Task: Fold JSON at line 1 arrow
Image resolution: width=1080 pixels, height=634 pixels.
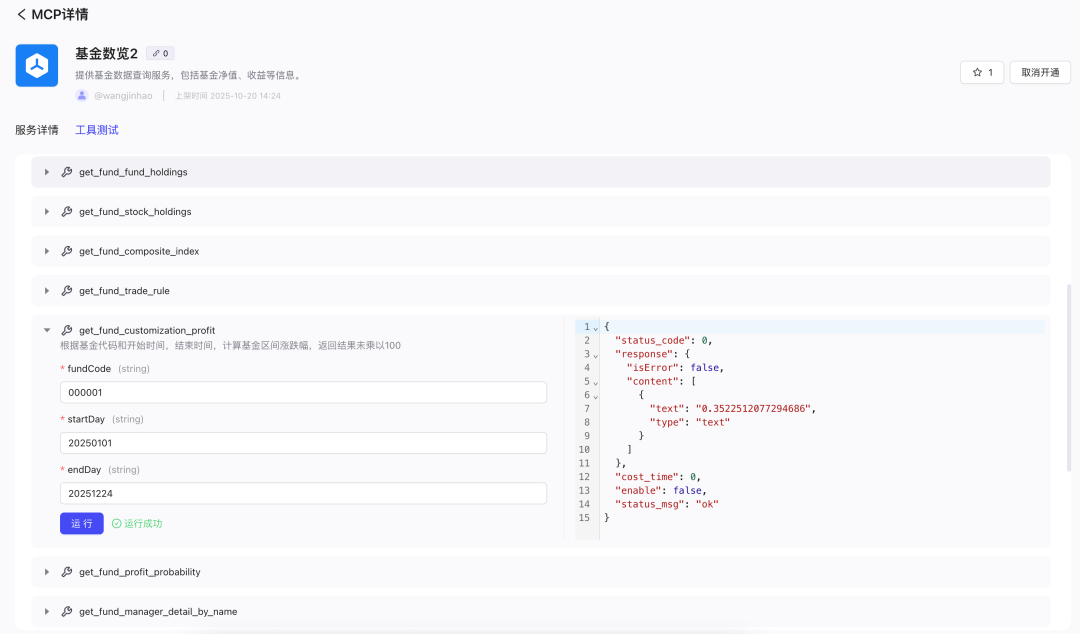Action: [x=596, y=327]
